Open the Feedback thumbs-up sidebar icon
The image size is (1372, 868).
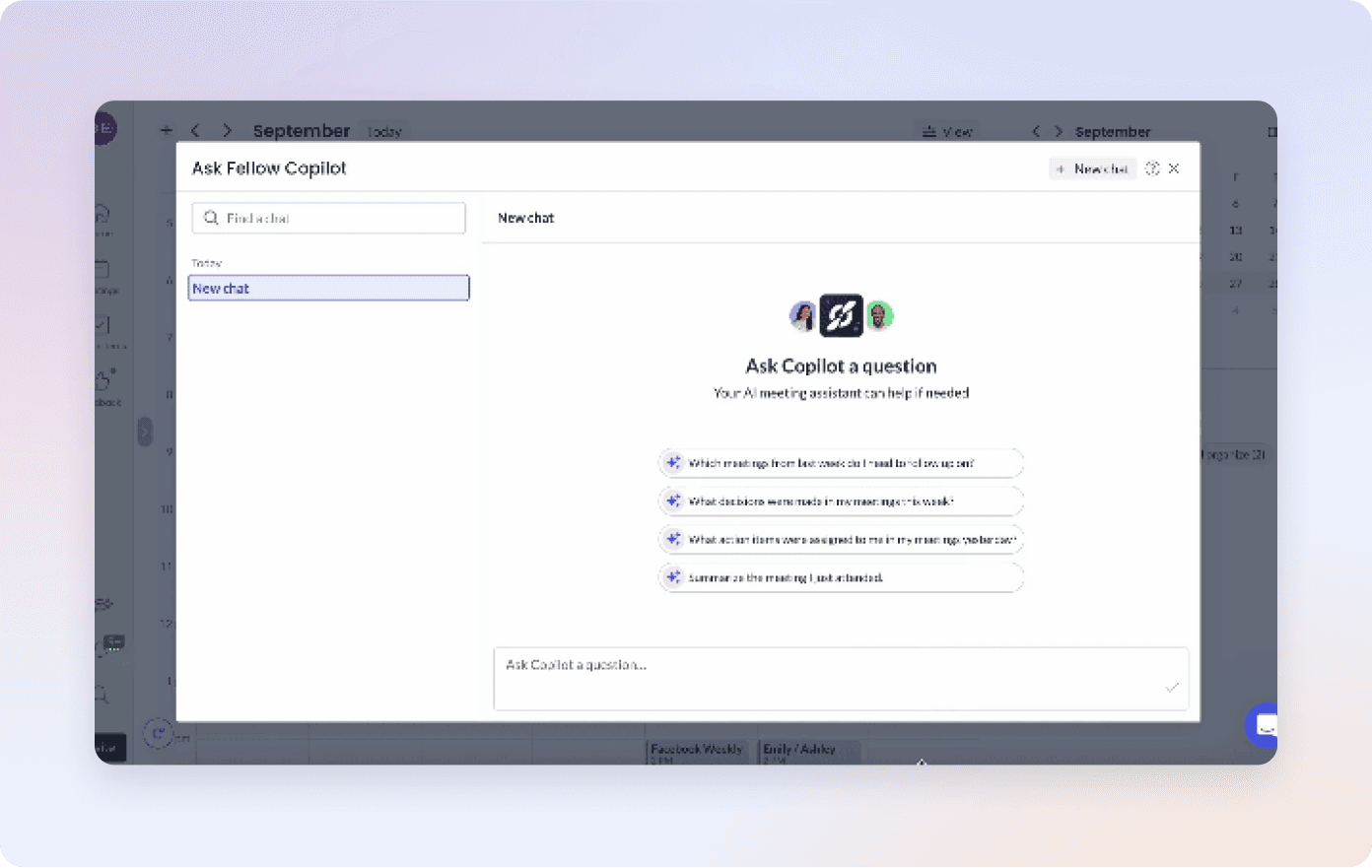coord(104,381)
